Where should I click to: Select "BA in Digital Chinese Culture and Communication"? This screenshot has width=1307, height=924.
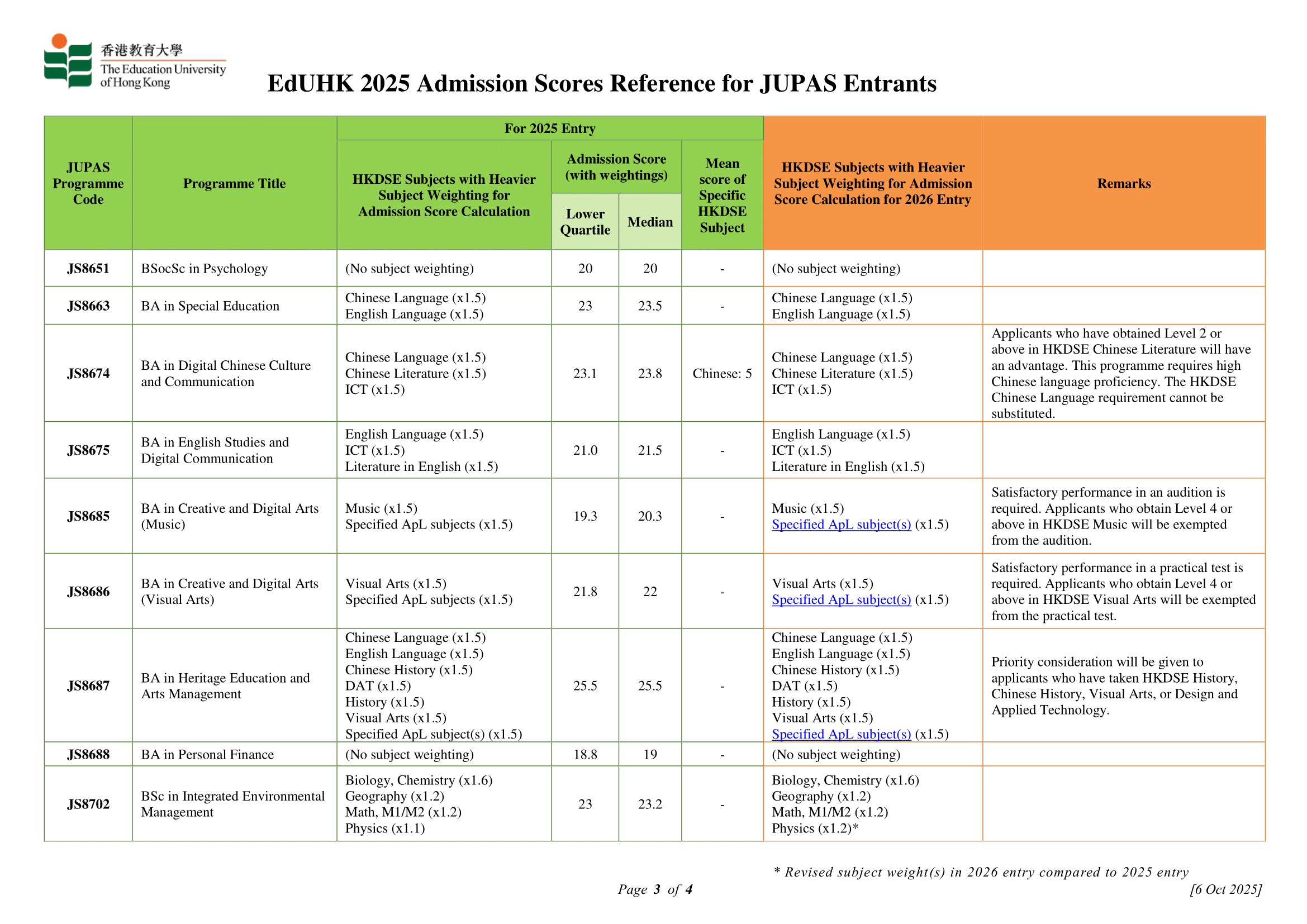pos(226,373)
